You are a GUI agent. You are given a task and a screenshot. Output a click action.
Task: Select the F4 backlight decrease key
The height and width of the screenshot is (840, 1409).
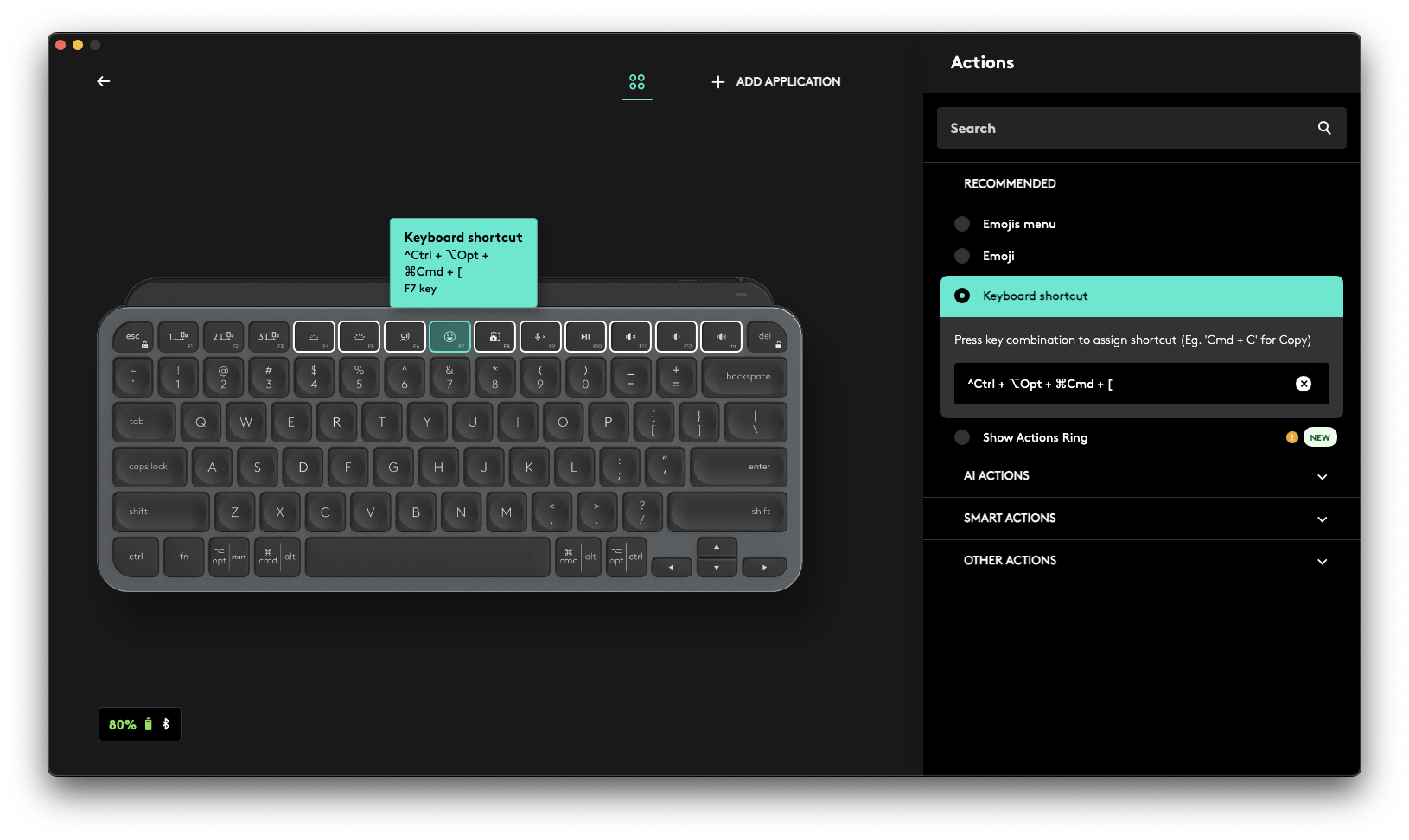pos(314,336)
